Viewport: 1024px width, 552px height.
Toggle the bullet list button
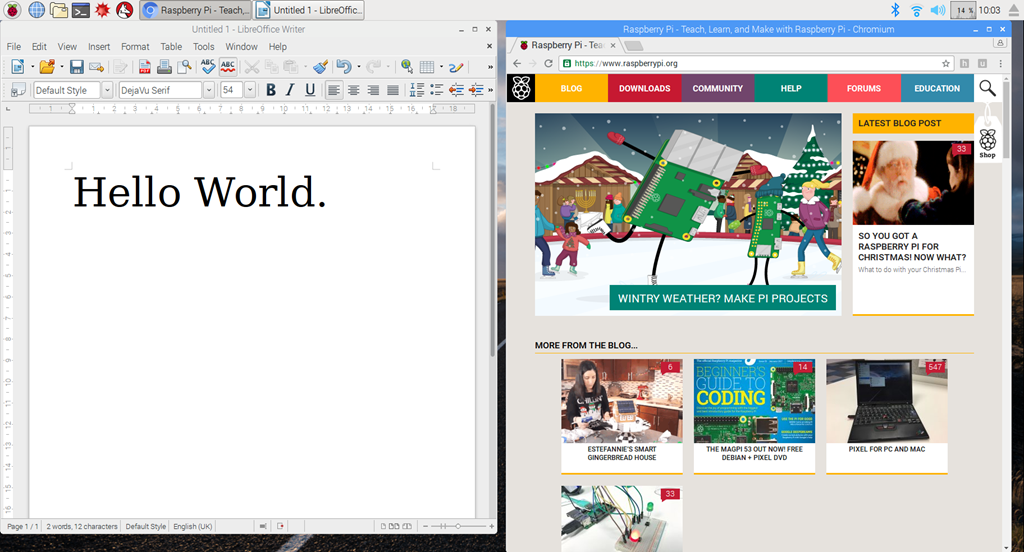coord(436,90)
